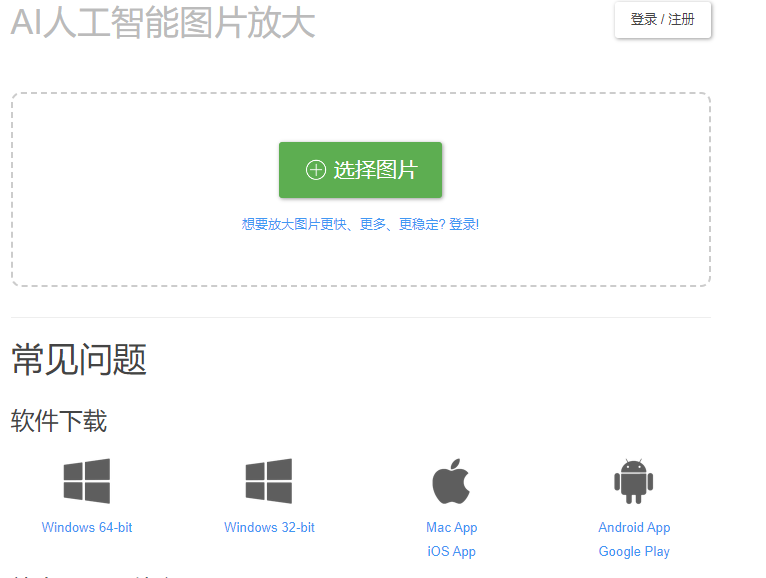Image resolution: width=766 pixels, height=578 pixels.
Task: Follow the iOS App link
Action: [451, 551]
